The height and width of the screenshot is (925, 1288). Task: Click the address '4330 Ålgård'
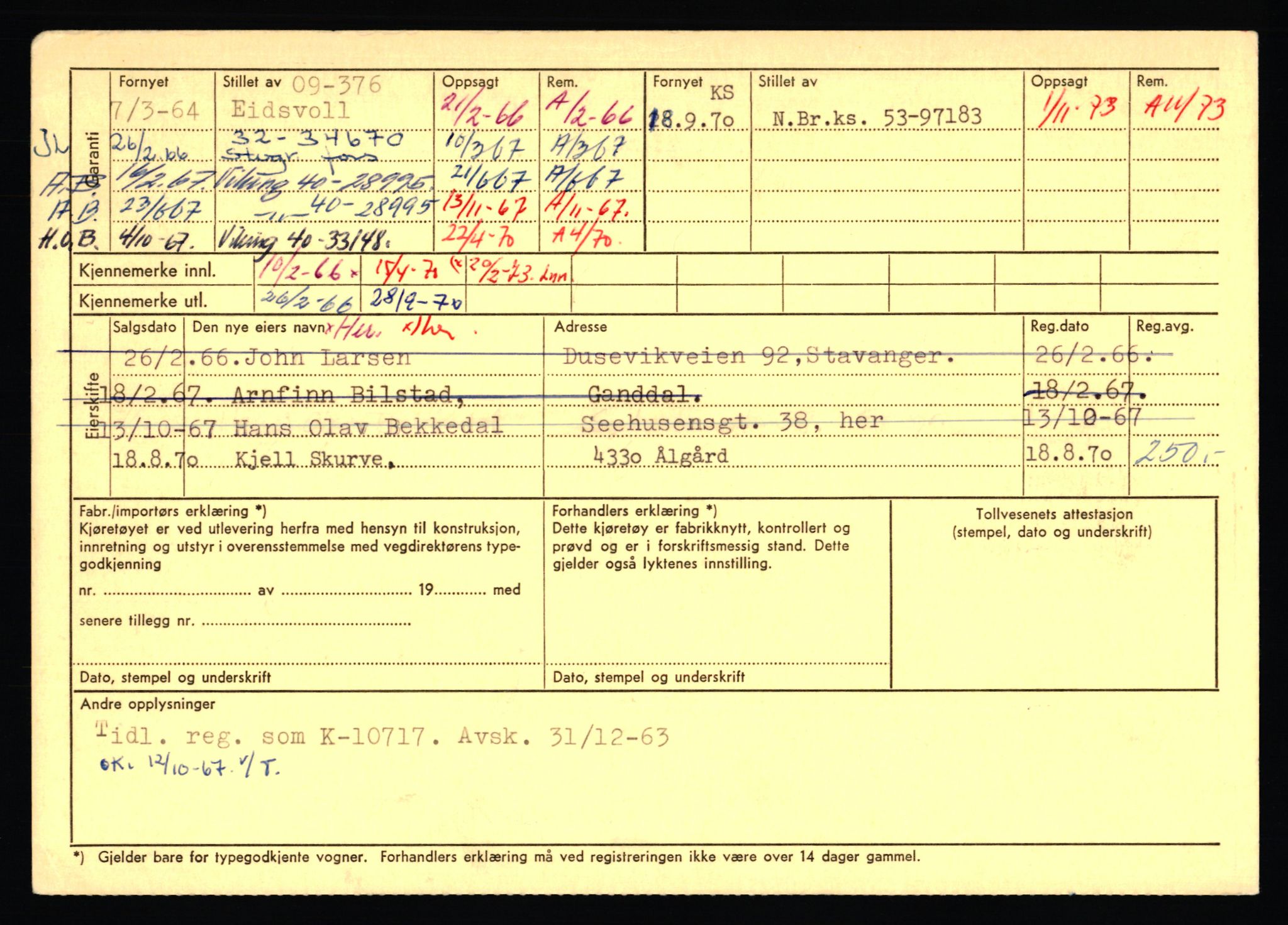coord(660,455)
